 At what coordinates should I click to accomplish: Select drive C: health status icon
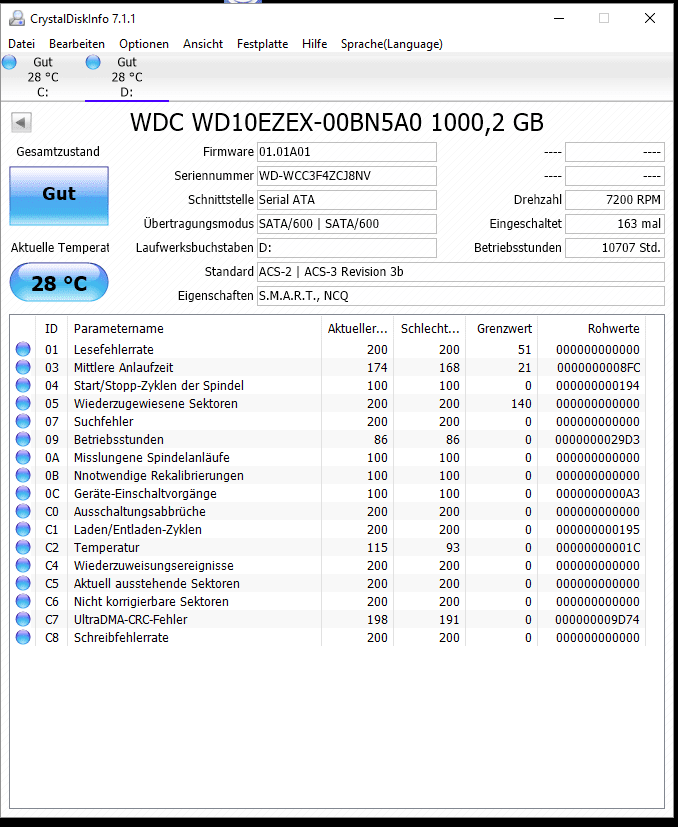9,62
